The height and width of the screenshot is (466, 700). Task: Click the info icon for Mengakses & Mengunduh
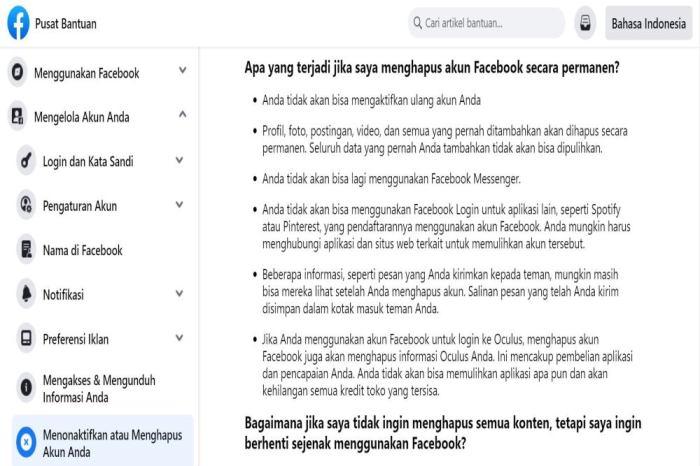coord(26,387)
